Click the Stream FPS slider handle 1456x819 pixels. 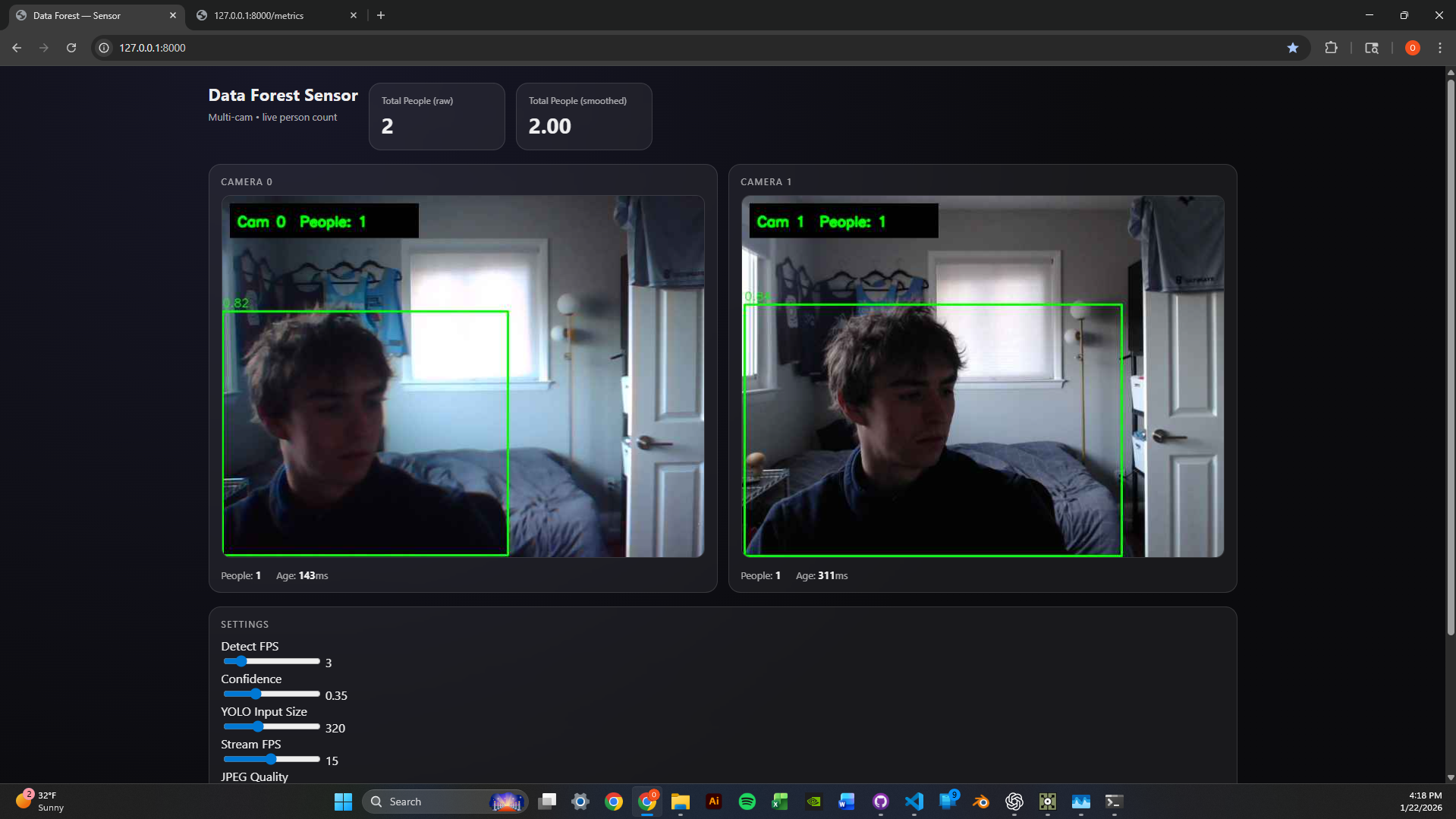coord(270,759)
